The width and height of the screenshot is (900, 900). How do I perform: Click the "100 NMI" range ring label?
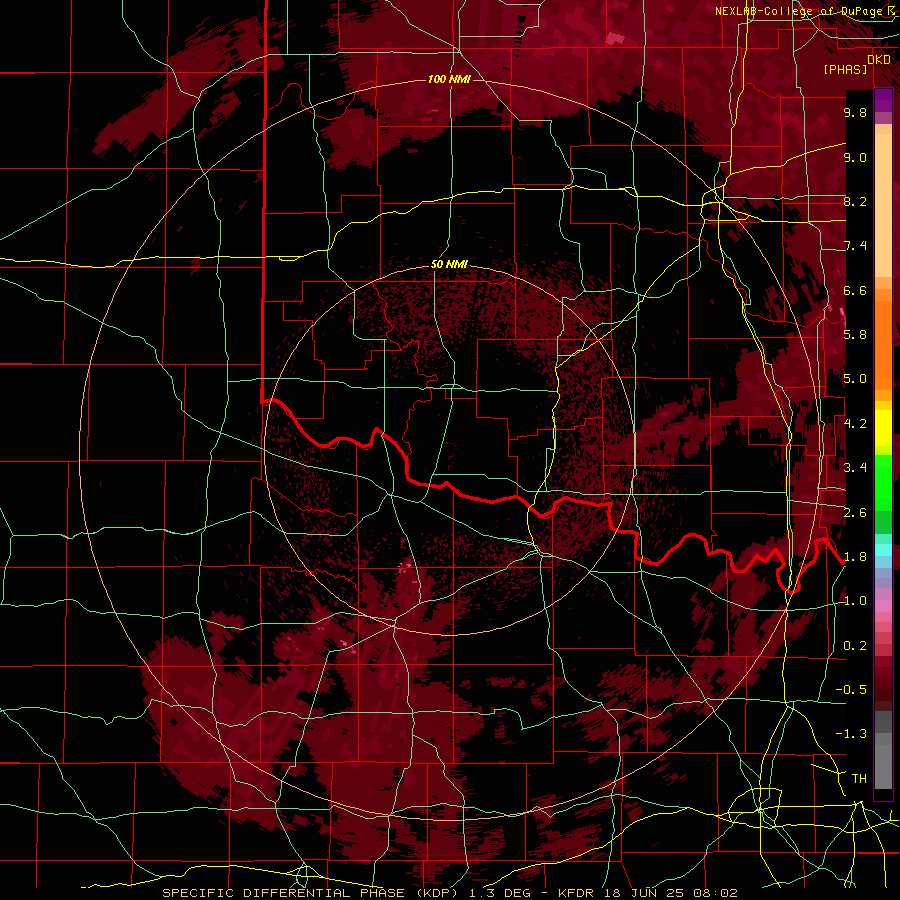click(449, 79)
